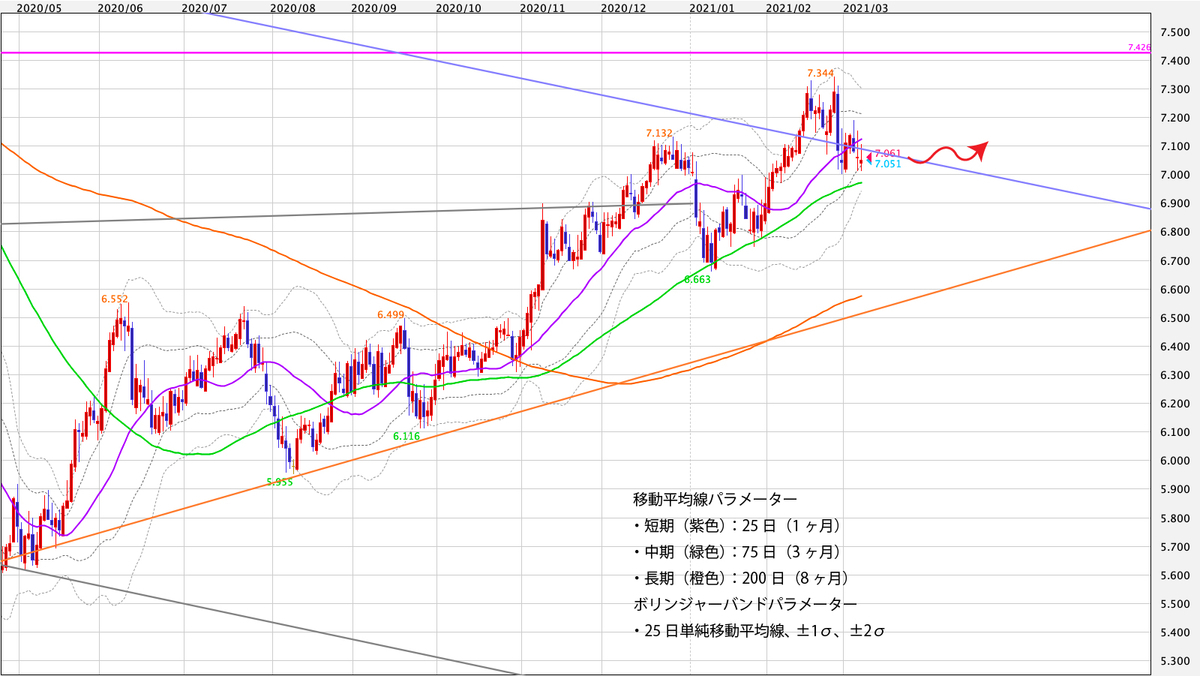The image size is (1200, 676).
Task: Click the 2020/07 date label
Action: click(x=204, y=6)
